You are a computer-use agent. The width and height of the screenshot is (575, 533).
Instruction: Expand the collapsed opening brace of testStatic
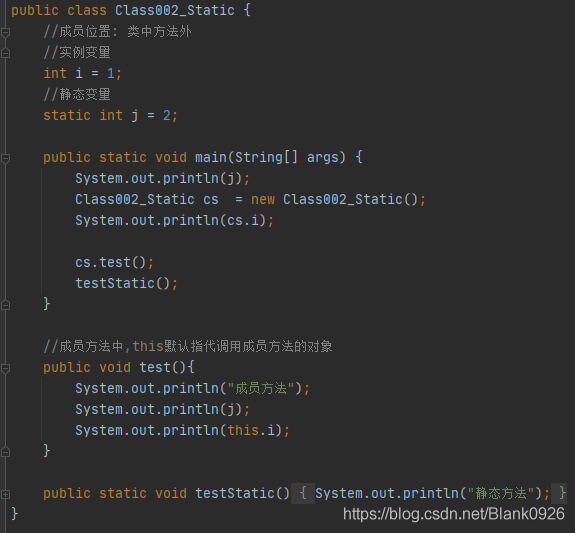303,493
